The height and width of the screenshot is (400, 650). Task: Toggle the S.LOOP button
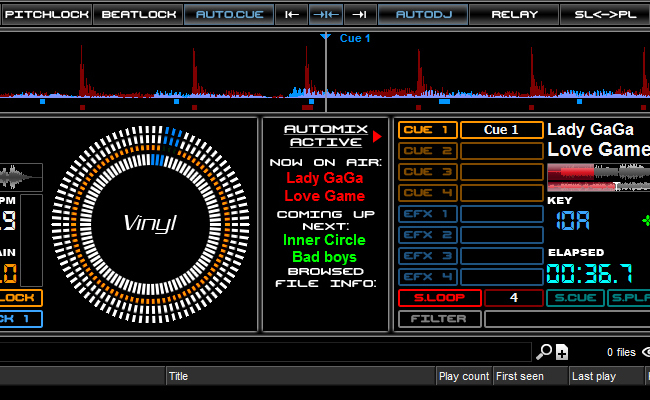point(439,298)
